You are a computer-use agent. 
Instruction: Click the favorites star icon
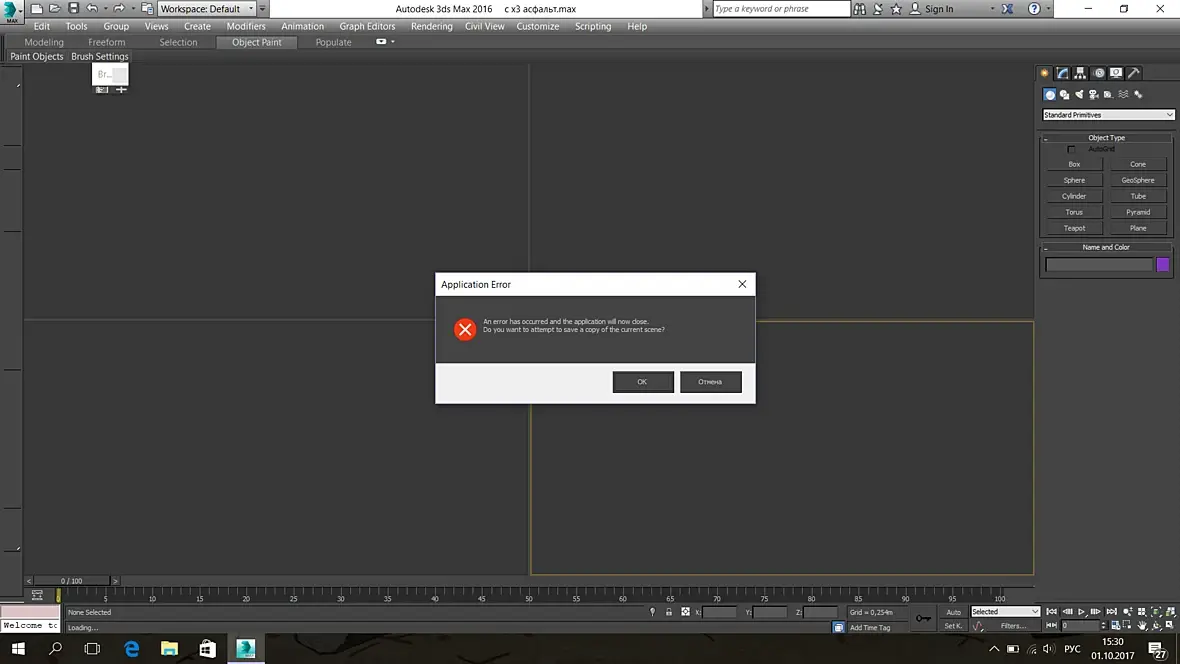click(896, 9)
